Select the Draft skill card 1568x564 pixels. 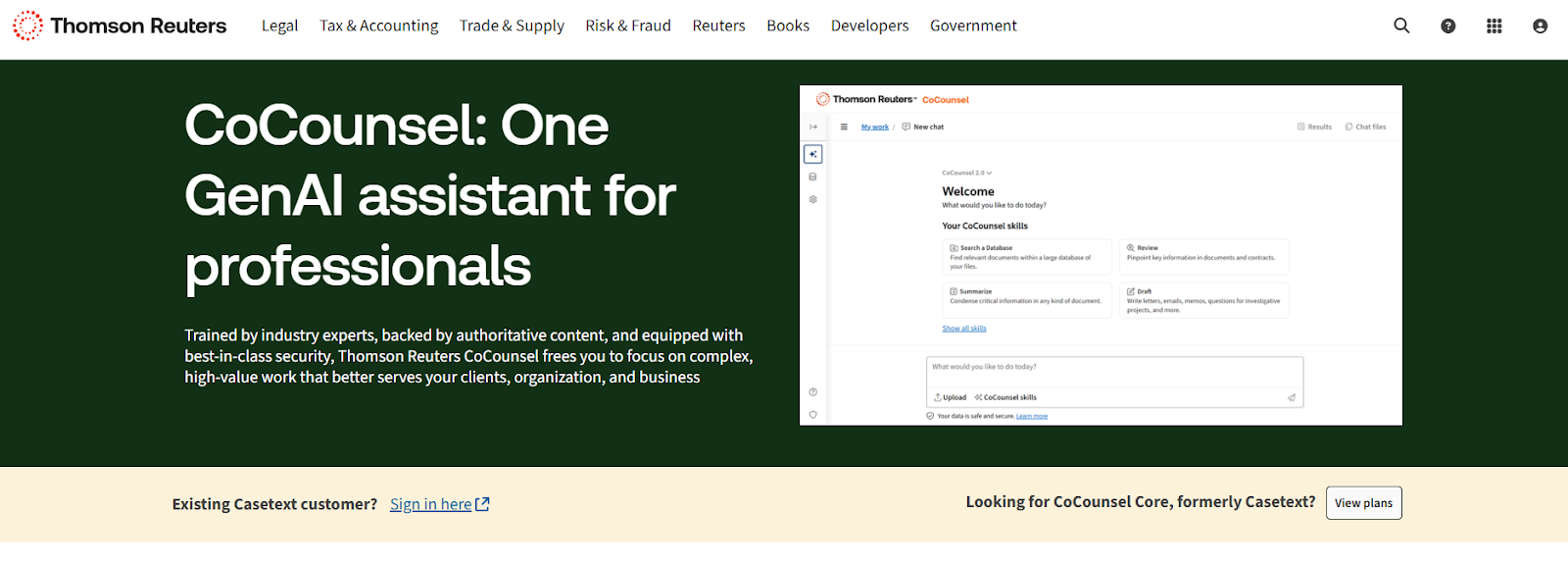[1204, 300]
